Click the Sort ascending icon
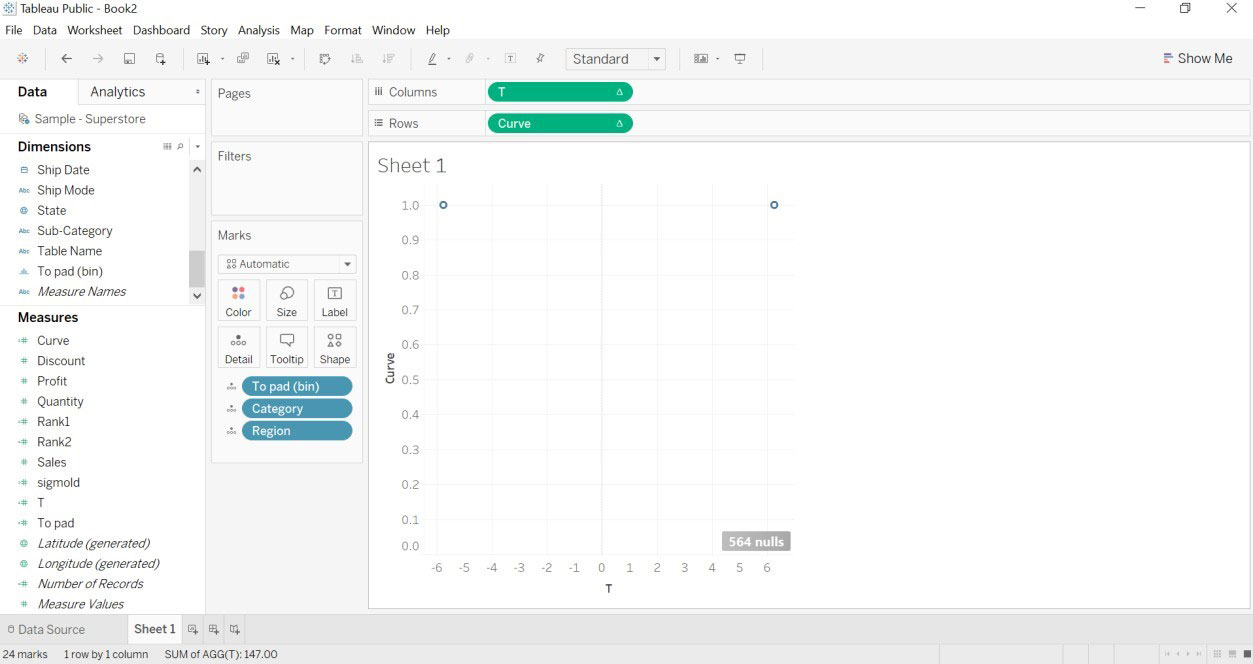Screen dimensions: 1253x664 click(356, 59)
